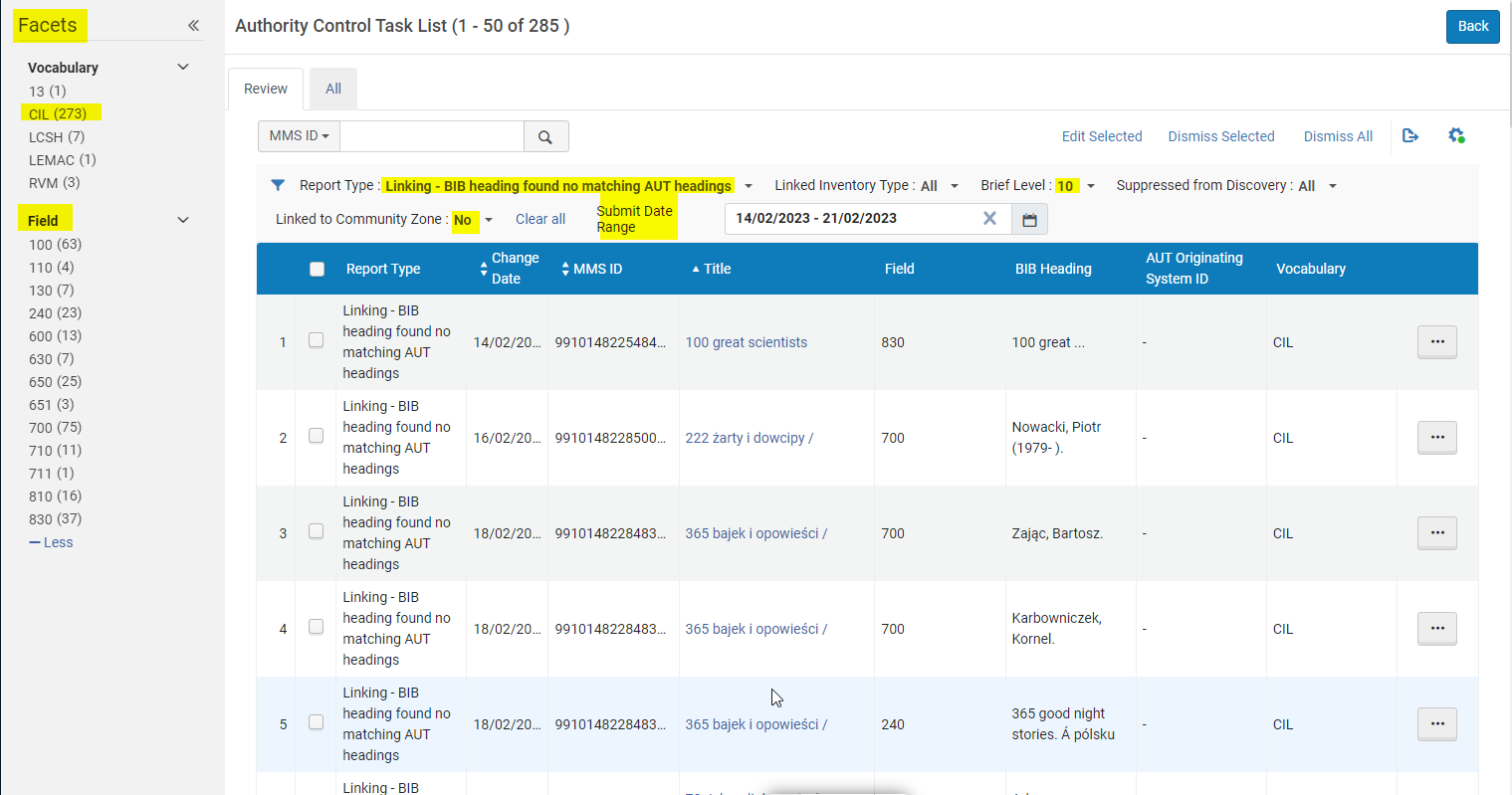Open row actions for Zając, Bartosz row
This screenshot has width=1512, height=795.
point(1437,533)
